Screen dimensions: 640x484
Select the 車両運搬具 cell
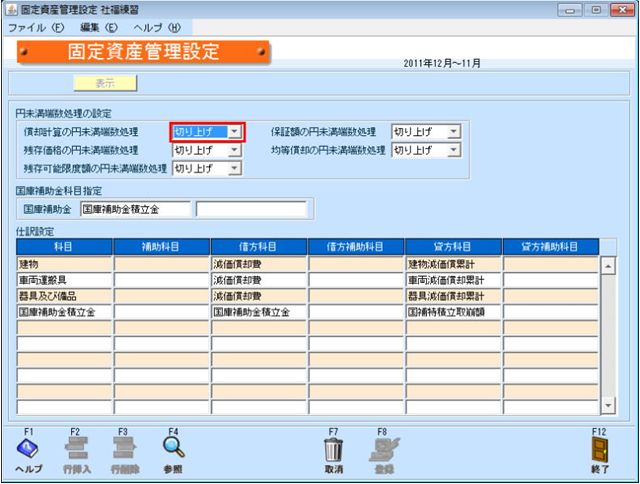coord(64,280)
